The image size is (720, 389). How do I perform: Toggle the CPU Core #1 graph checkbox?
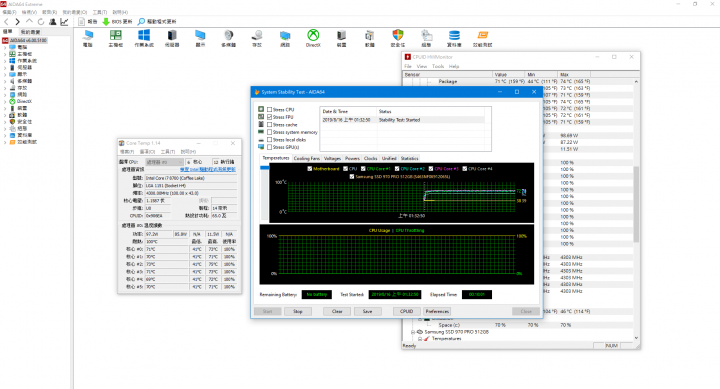[363, 169]
